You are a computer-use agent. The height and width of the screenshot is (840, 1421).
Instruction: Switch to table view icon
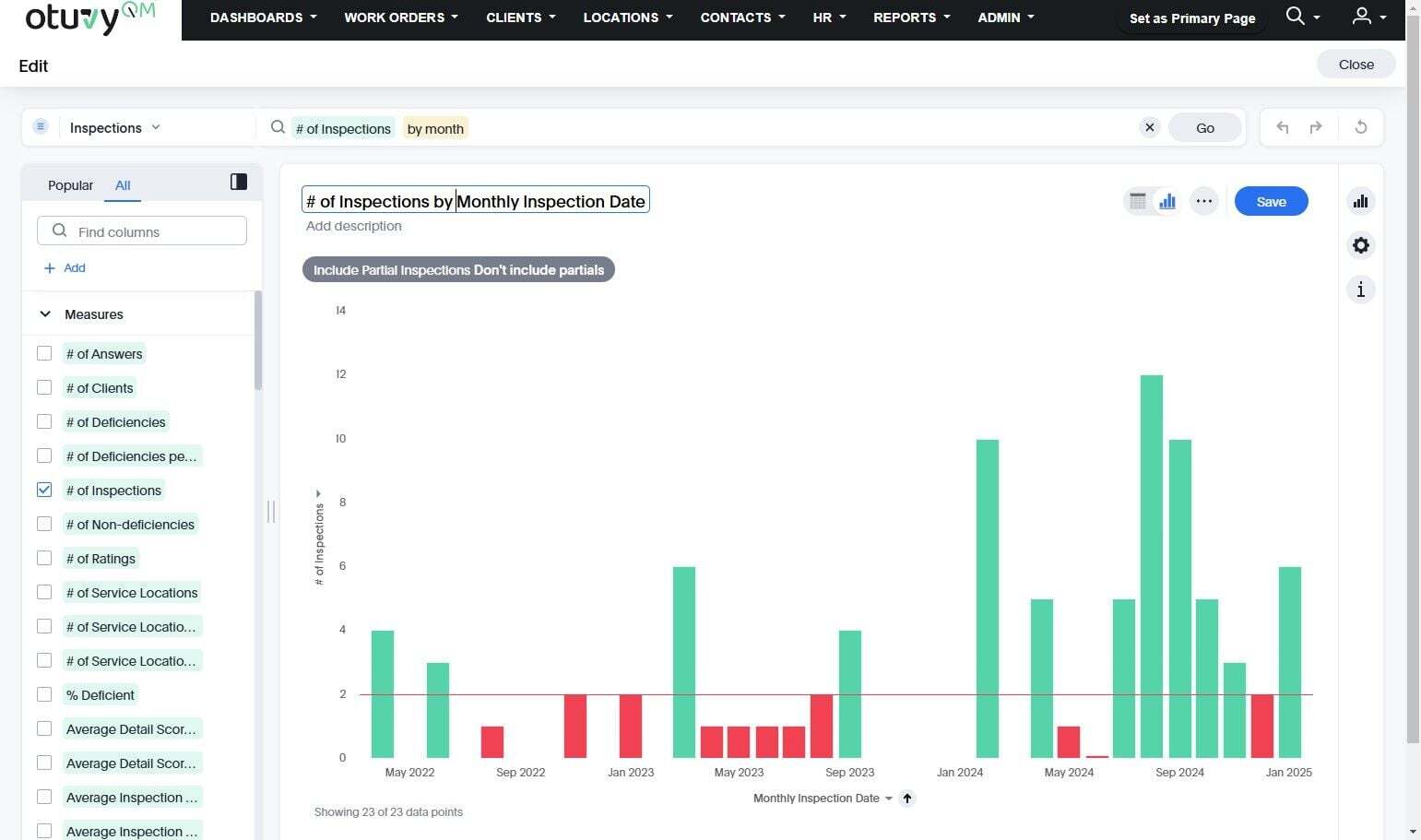pyautogui.click(x=1138, y=201)
